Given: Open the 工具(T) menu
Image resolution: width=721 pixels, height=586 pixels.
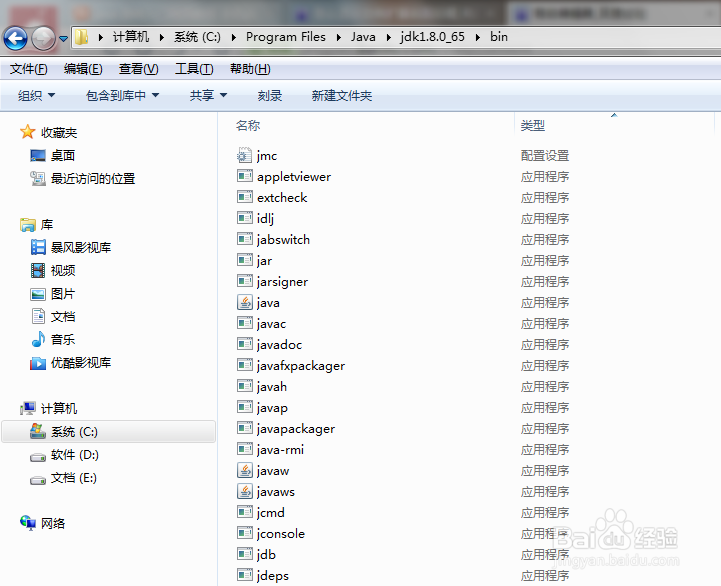Looking at the screenshot, I should [194, 69].
